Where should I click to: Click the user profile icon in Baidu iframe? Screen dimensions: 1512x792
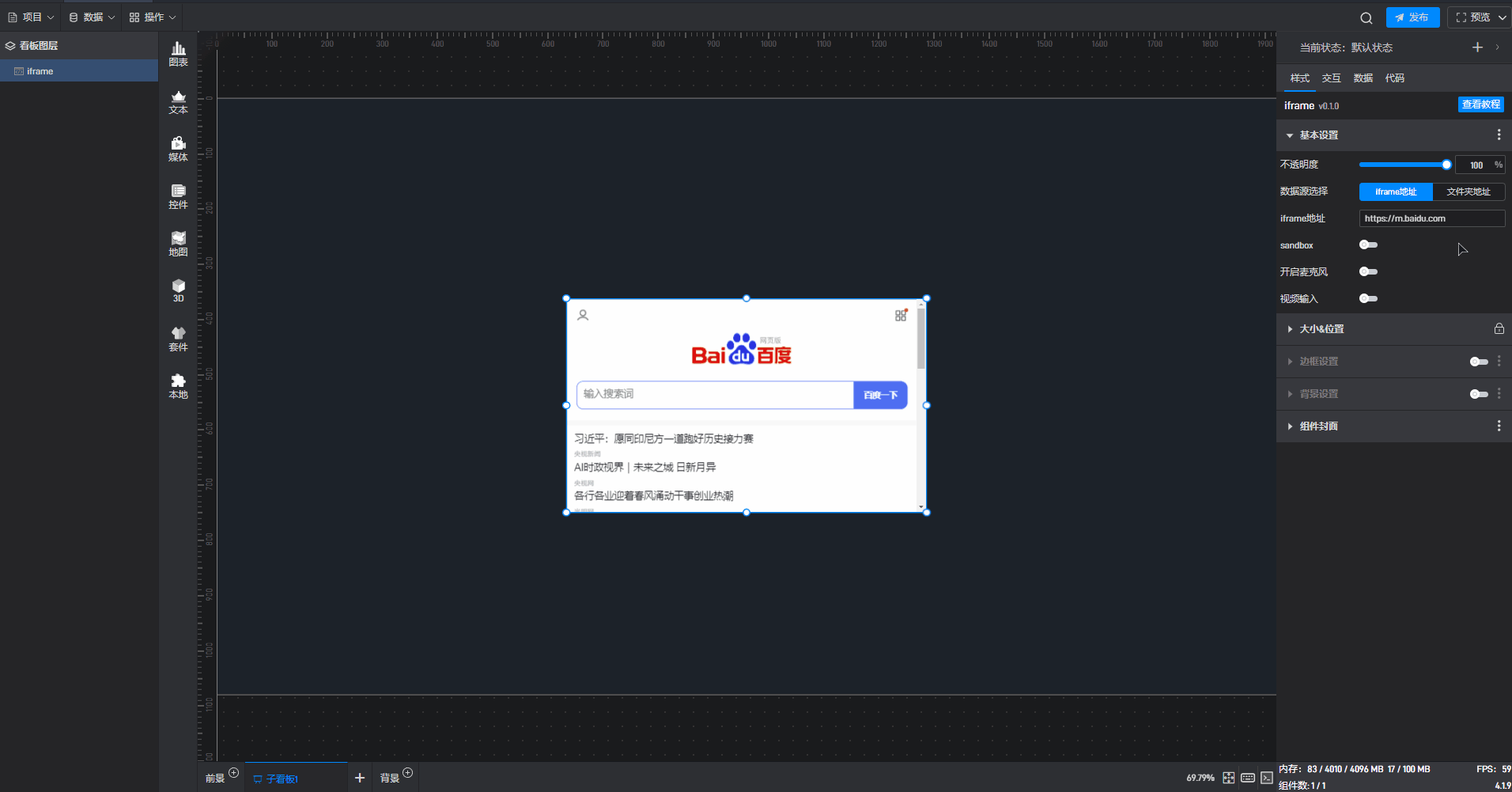point(583,315)
